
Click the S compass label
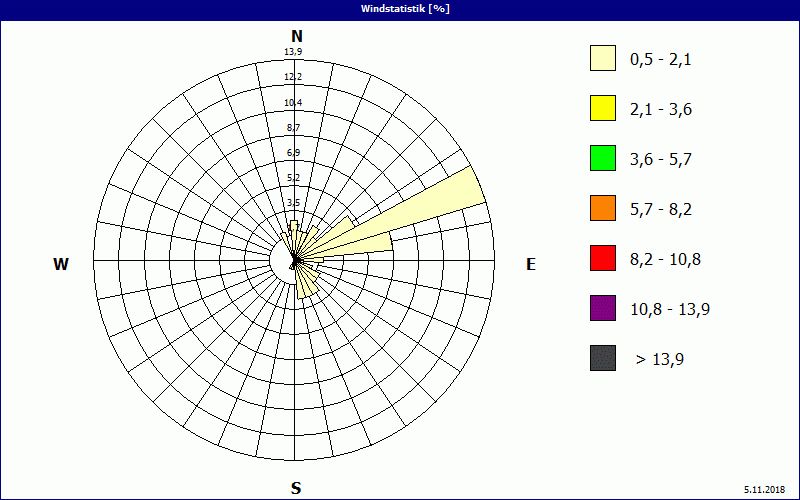pos(296,488)
